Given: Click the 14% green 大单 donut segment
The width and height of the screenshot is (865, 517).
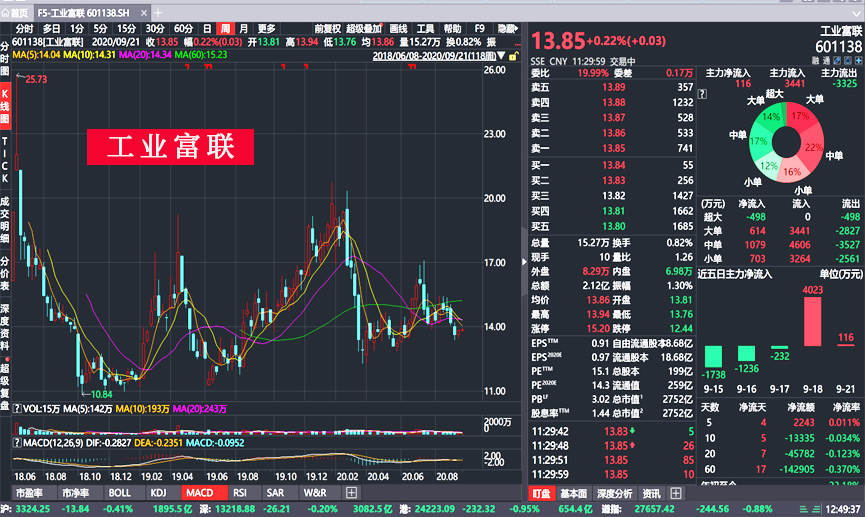Looking at the screenshot, I should [770, 117].
